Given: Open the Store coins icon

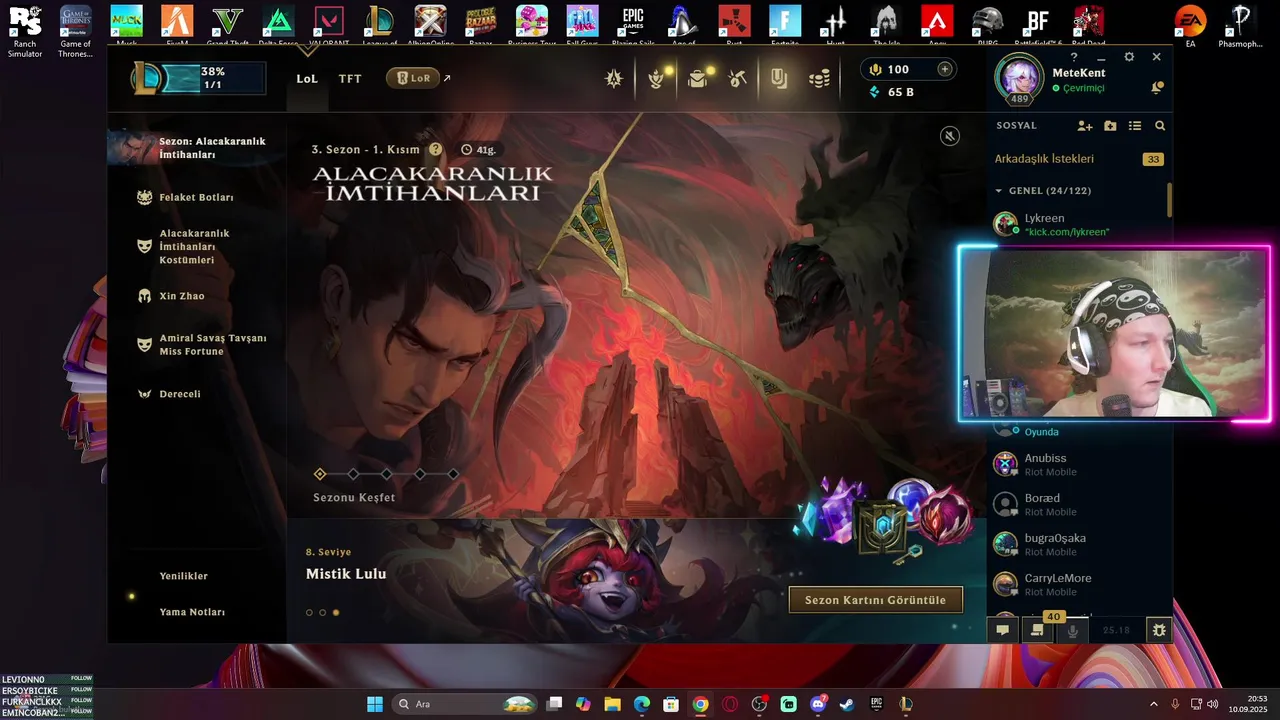Looking at the screenshot, I should point(819,78).
